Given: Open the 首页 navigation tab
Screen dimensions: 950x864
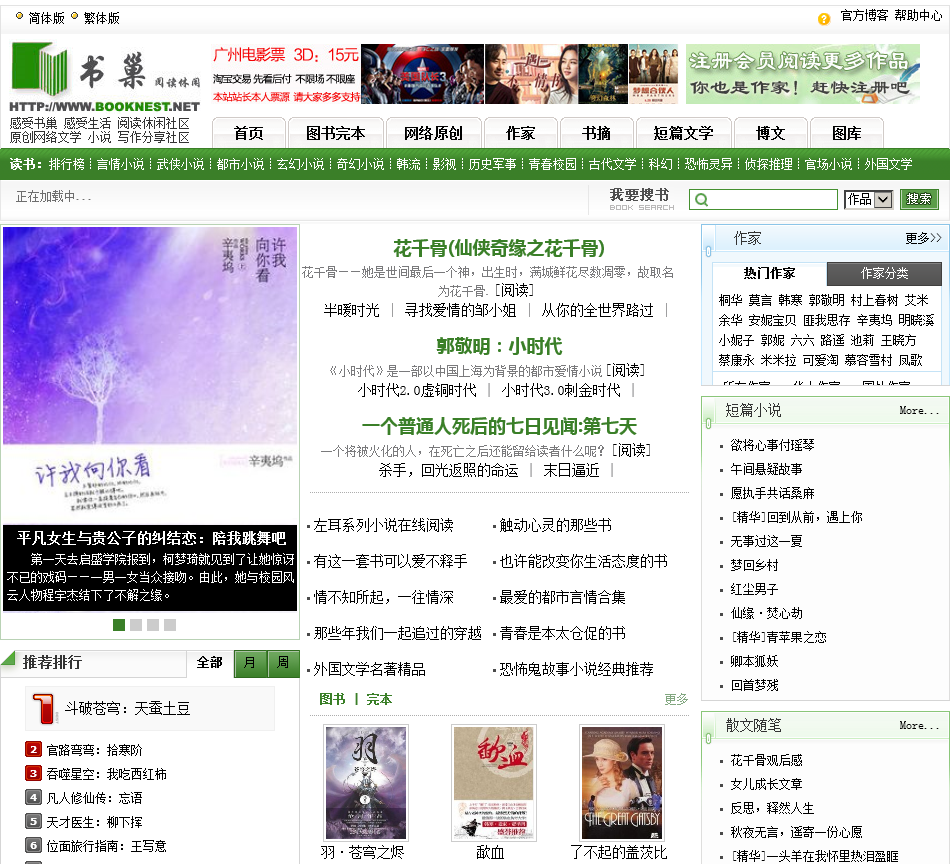Looking at the screenshot, I should (248, 133).
